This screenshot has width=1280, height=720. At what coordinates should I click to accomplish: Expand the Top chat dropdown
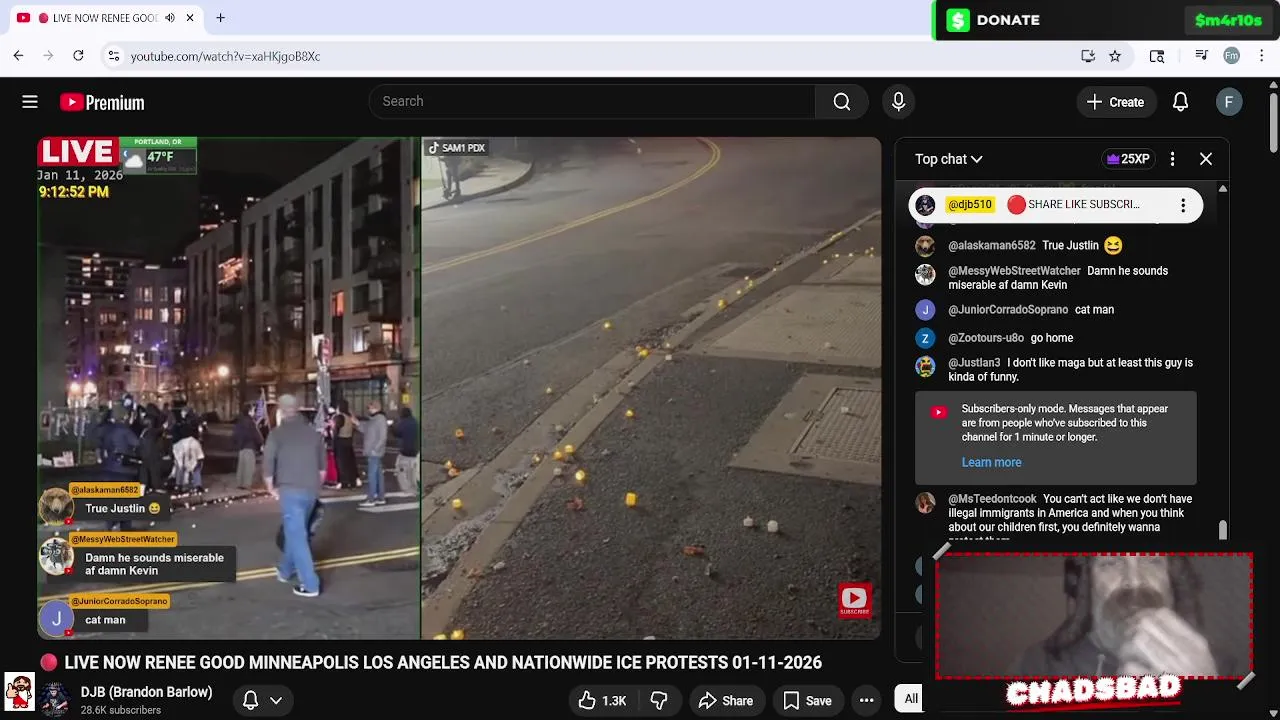(x=949, y=159)
